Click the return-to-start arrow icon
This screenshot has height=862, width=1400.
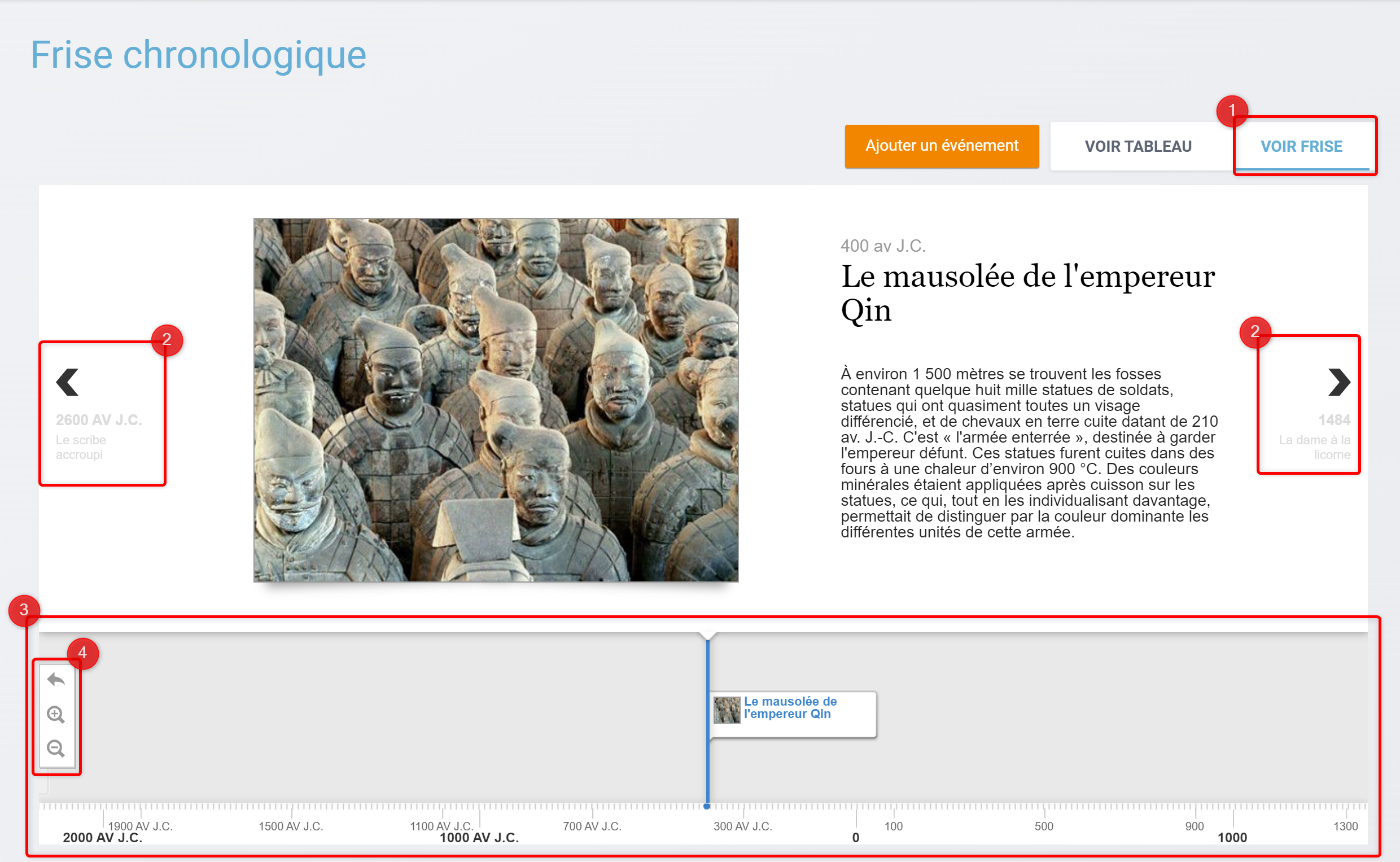(x=56, y=679)
